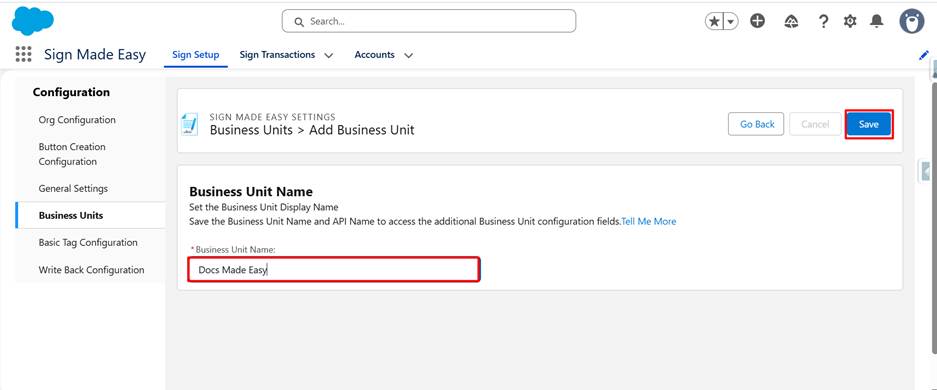937x390 pixels.
Task: Switch to the Sign Setup tab
Action: point(195,55)
